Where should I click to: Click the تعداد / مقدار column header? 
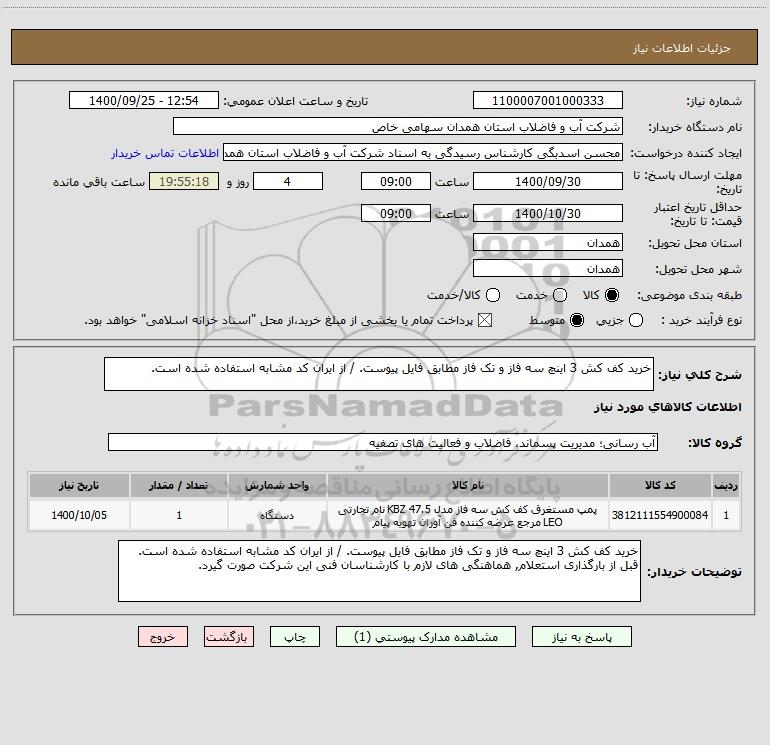pos(179,485)
